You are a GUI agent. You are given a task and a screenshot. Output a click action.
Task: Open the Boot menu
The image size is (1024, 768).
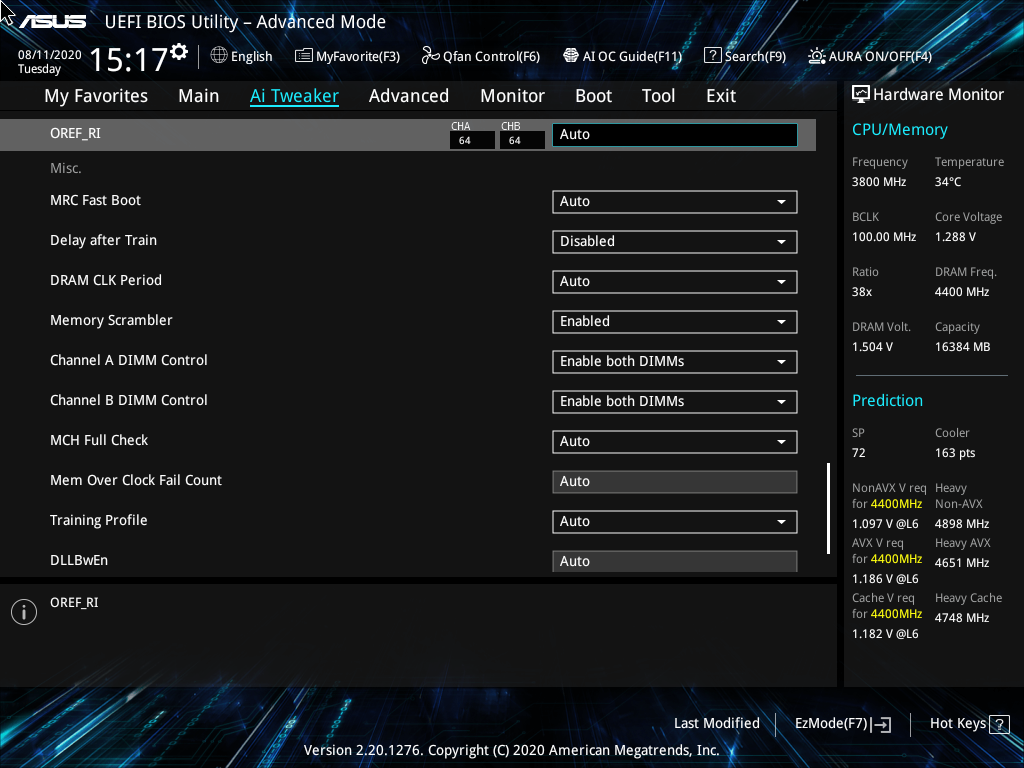pyautogui.click(x=593, y=95)
